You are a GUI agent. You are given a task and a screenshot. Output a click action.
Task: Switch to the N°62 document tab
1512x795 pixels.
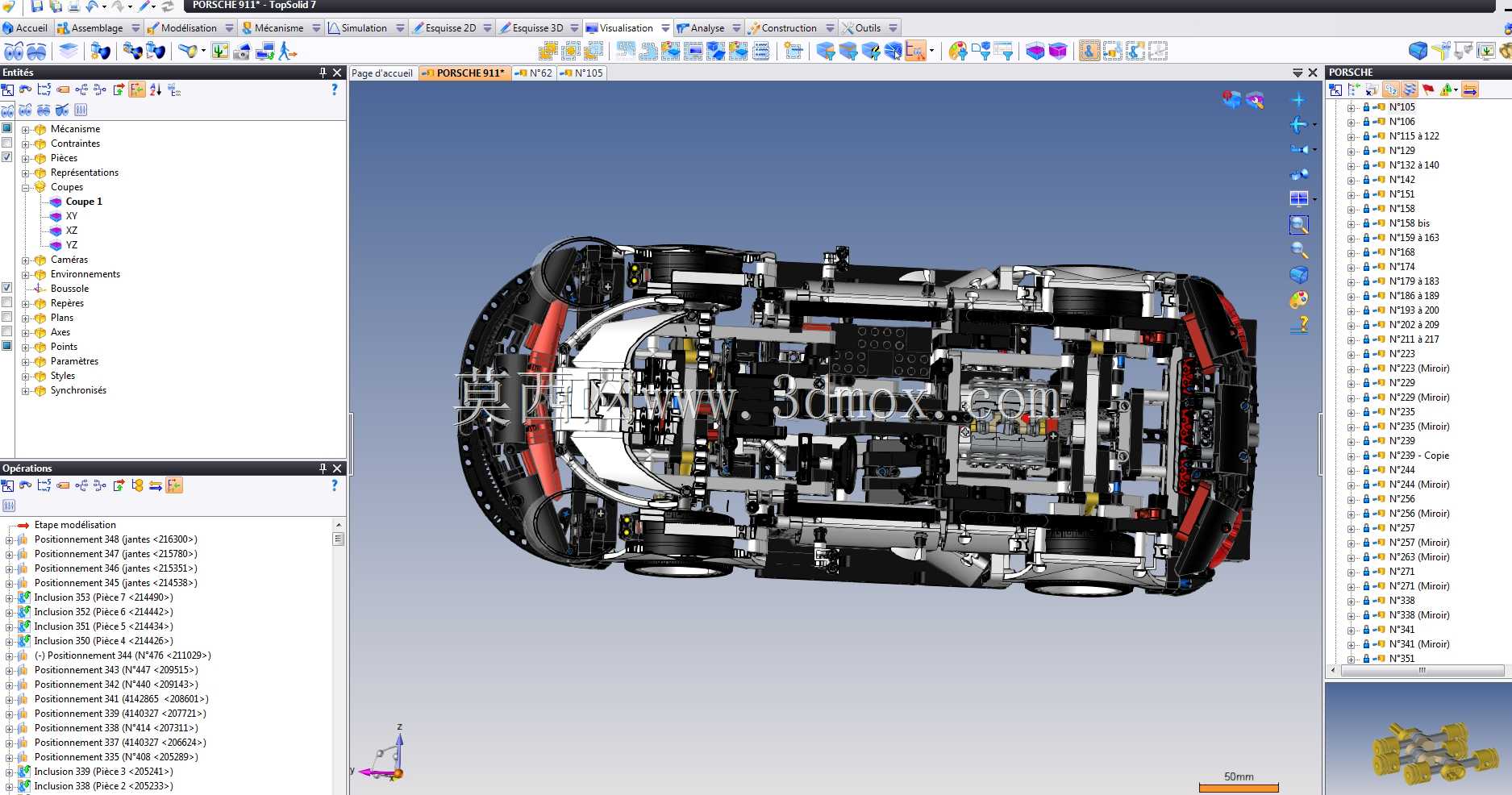534,73
